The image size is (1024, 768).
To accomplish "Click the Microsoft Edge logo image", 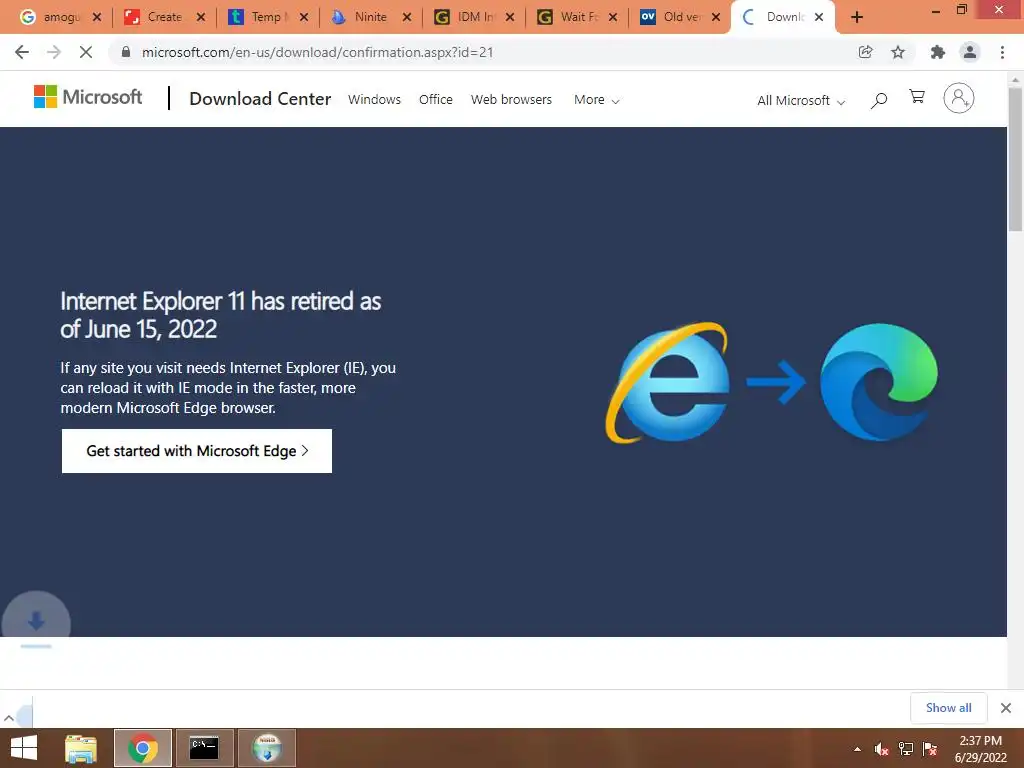I will click(878, 382).
